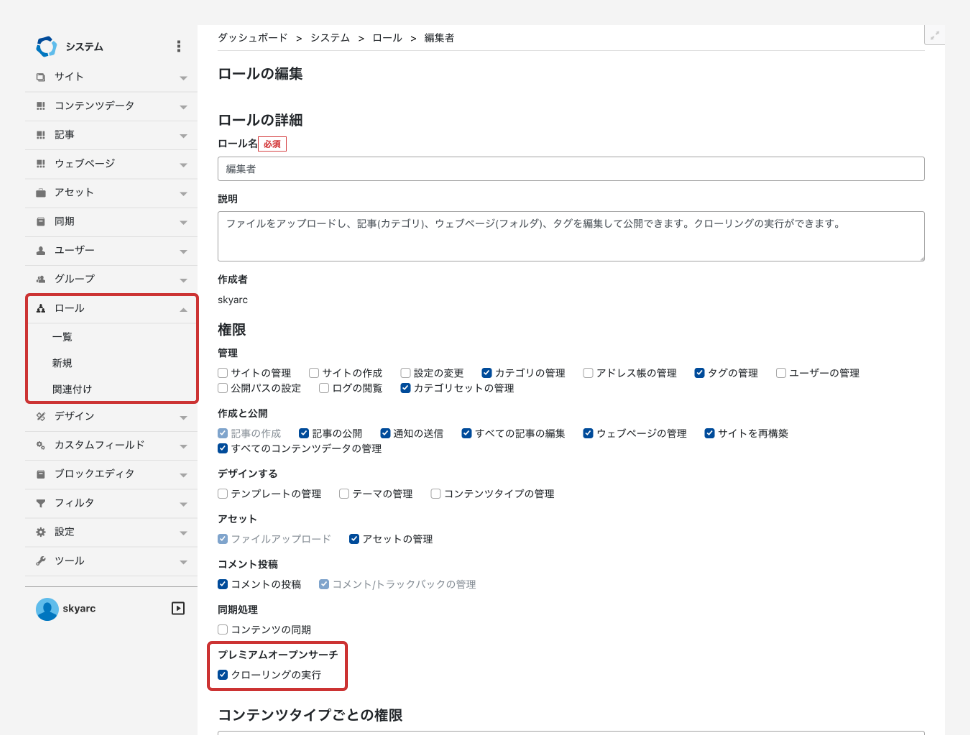Click the ロール名 text input field
The height and width of the screenshot is (735, 970).
click(570, 169)
